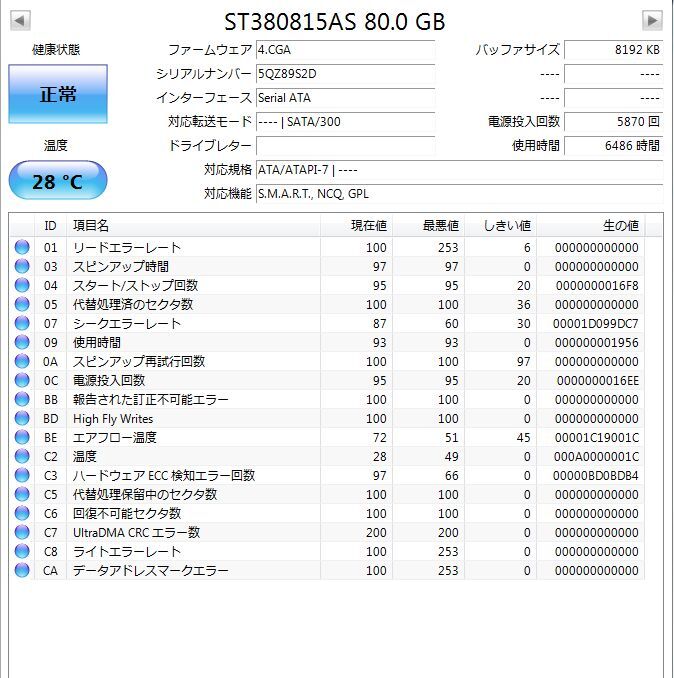Click features field S.M.A.R.T., NCQ, GPL
674x678 pixels.
[460, 194]
